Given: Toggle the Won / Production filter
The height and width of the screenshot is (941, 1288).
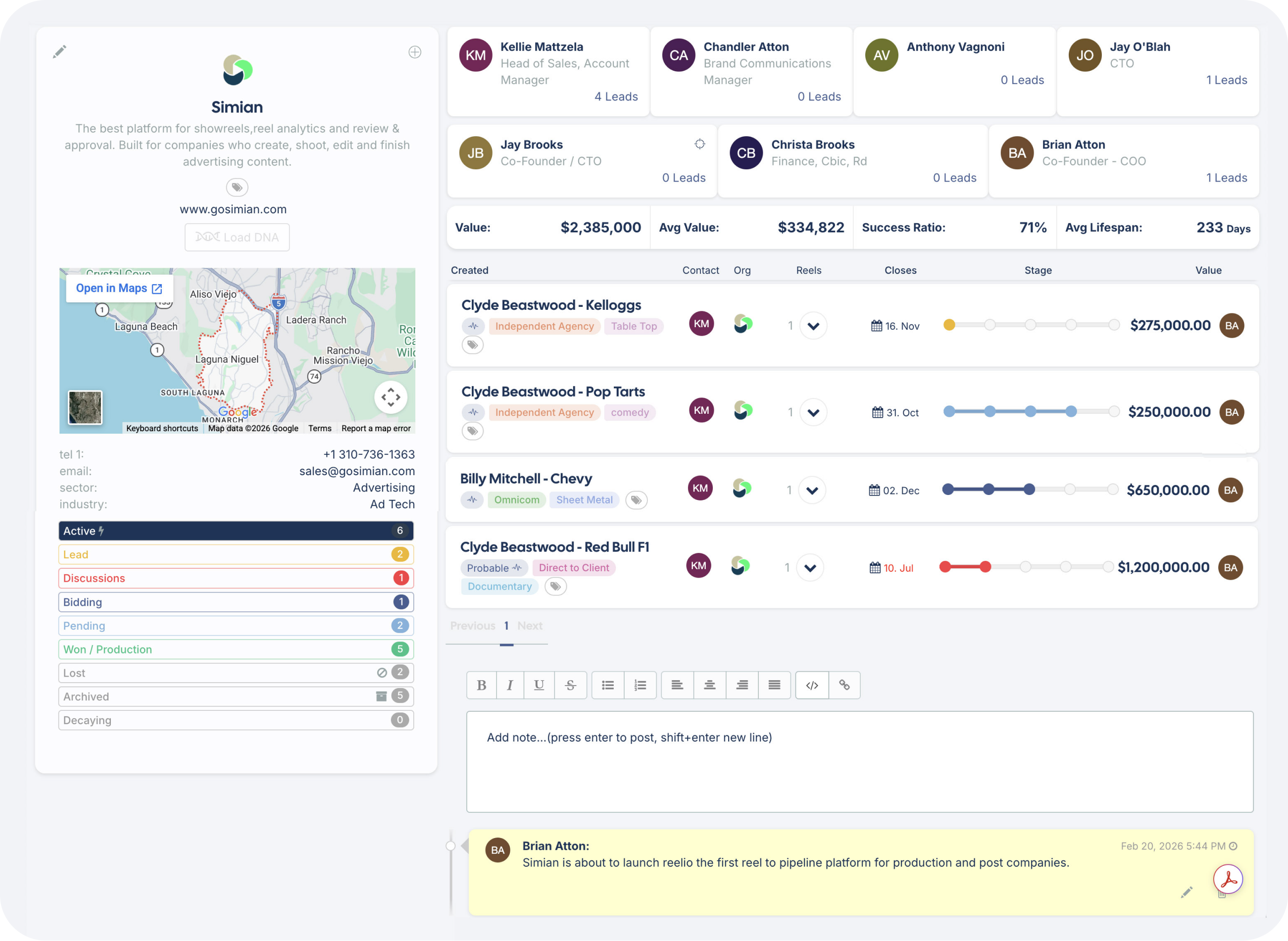Looking at the screenshot, I should [x=236, y=649].
